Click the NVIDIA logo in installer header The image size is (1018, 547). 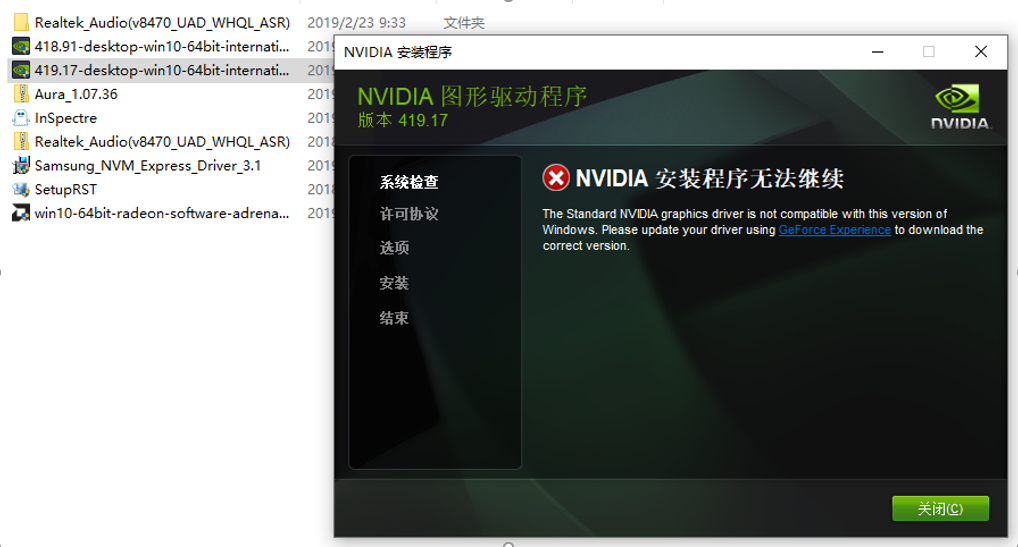960,108
